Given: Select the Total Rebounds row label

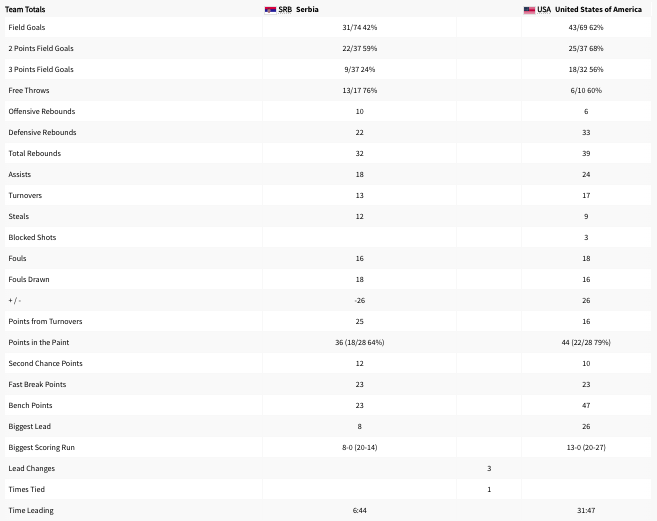Looking at the screenshot, I should point(35,153).
